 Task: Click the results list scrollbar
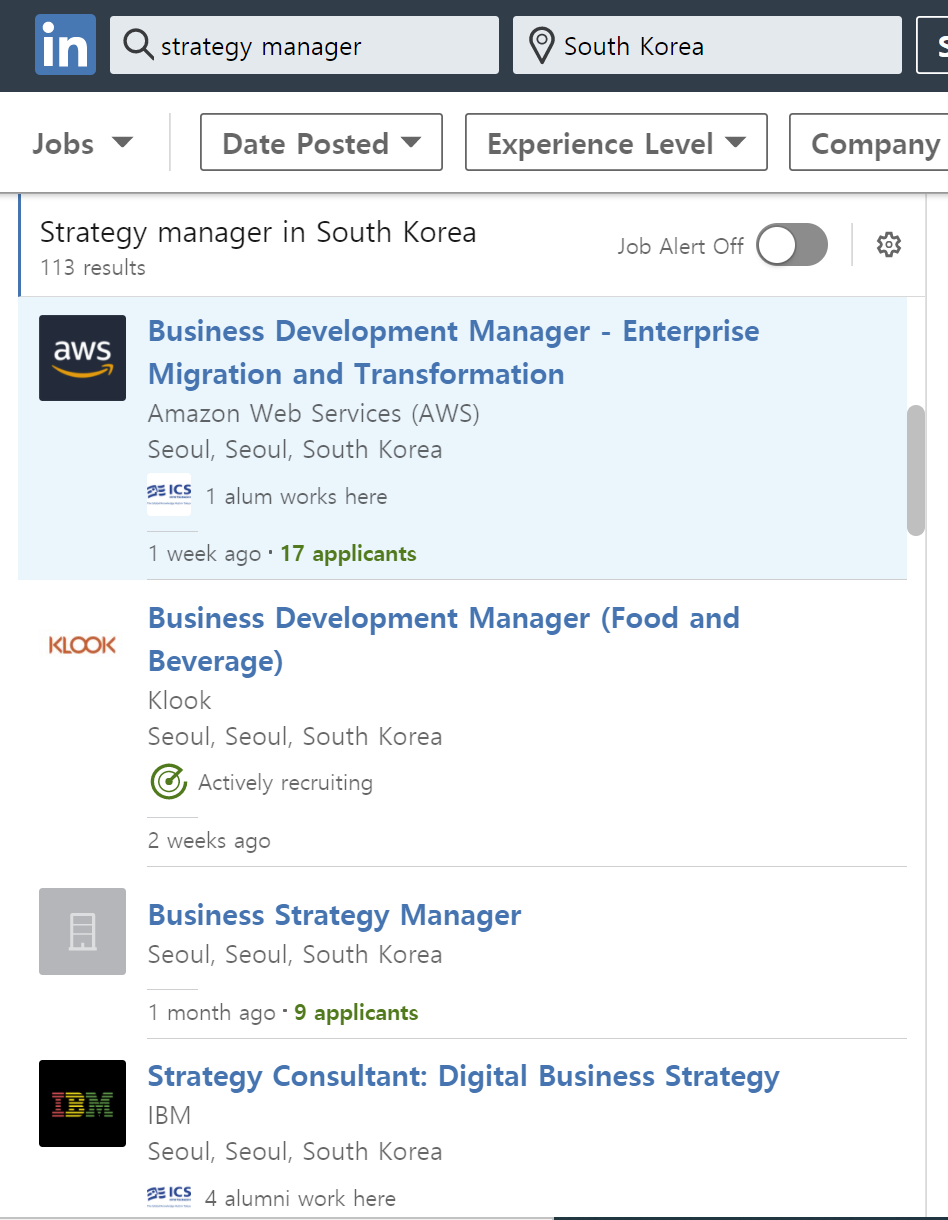[x=915, y=470]
